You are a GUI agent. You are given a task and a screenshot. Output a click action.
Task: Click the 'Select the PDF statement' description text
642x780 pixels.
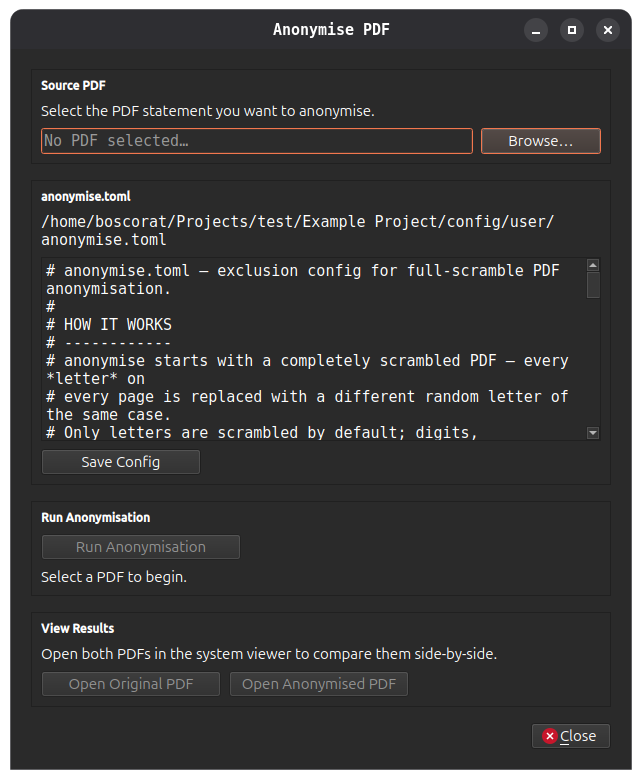(208, 111)
